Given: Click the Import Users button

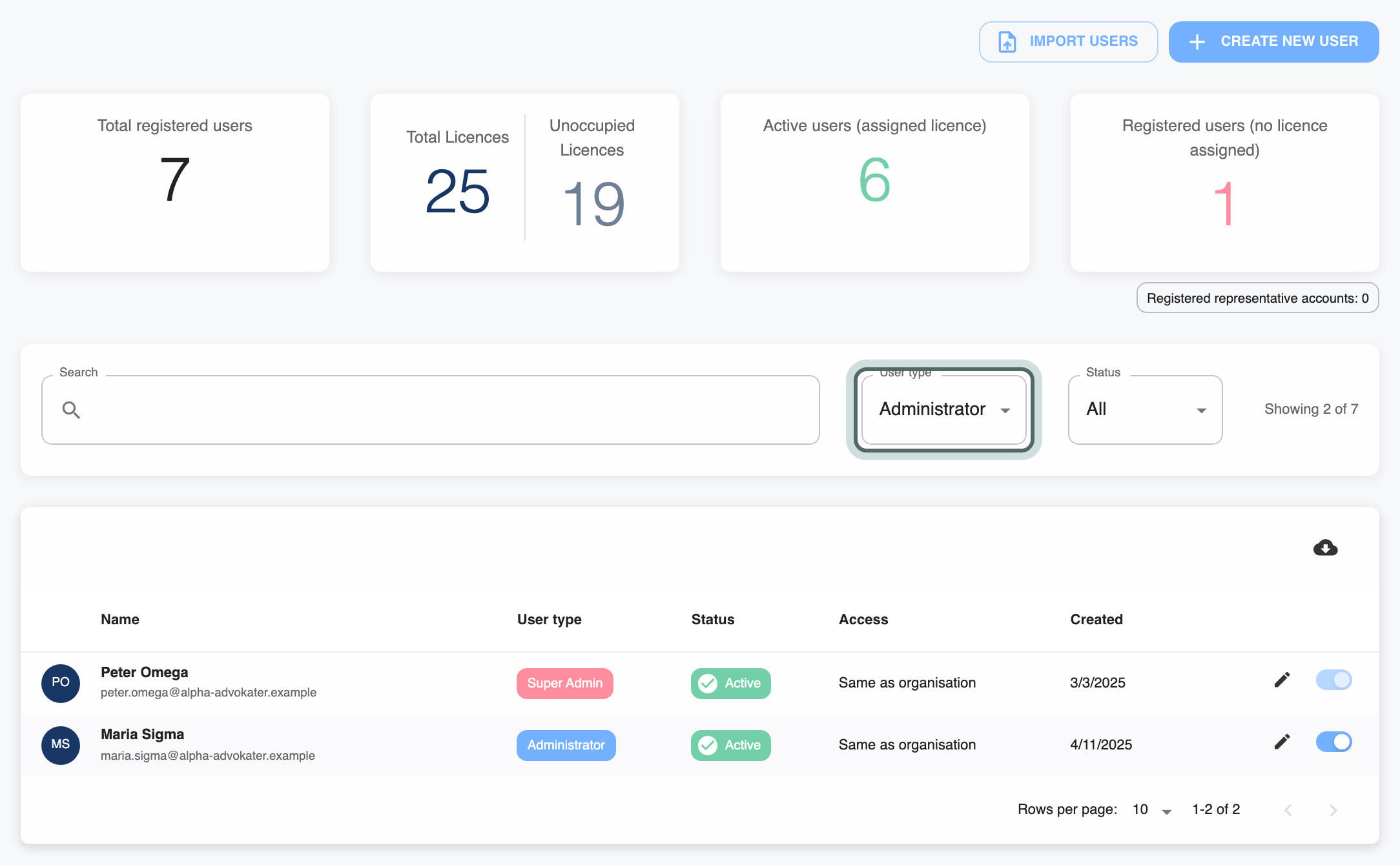Looking at the screenshot, I should tap(1068, 41).
